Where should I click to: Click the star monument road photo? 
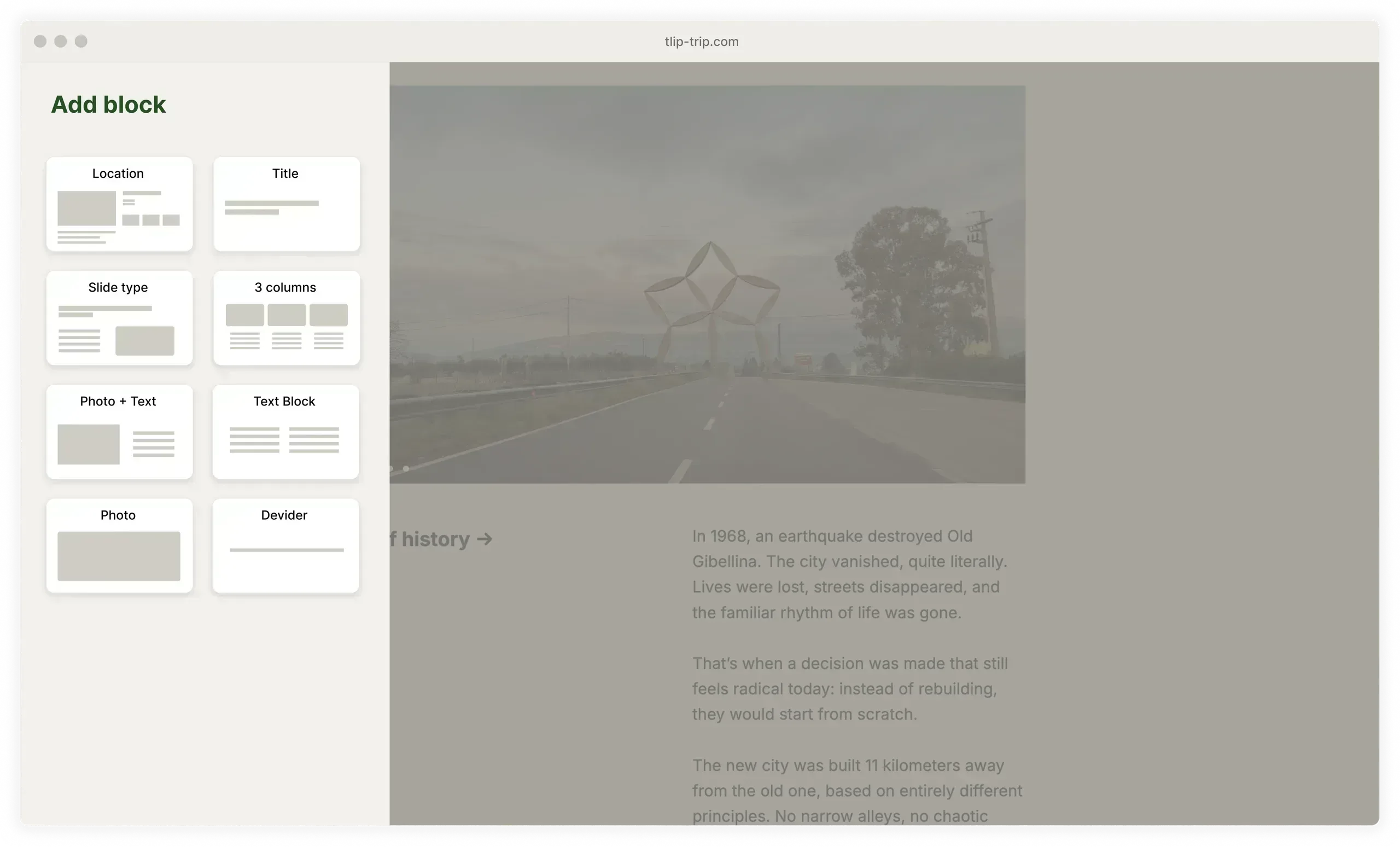pyautogui.click(x=708, y=284)
